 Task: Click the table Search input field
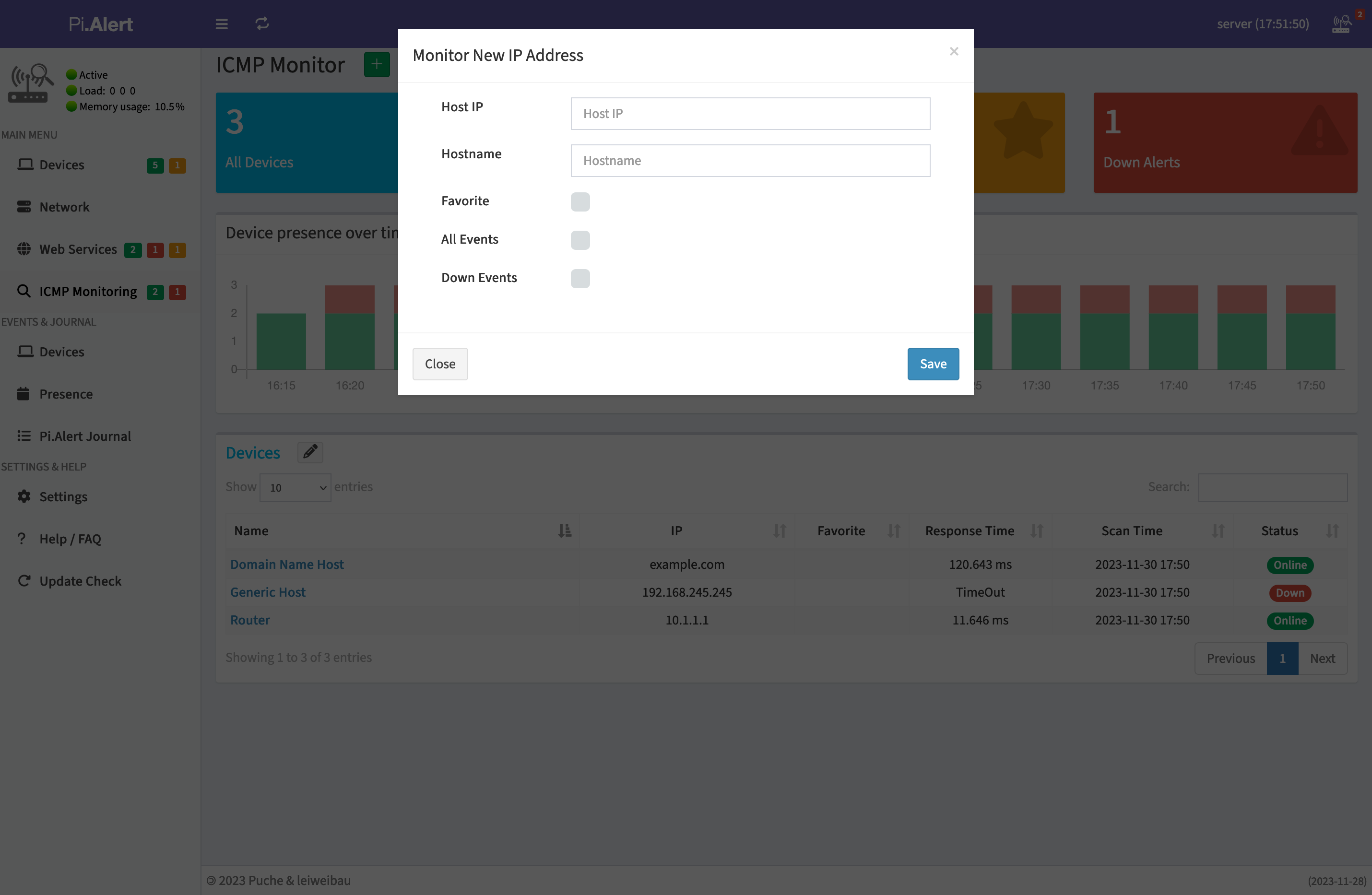1272,488
